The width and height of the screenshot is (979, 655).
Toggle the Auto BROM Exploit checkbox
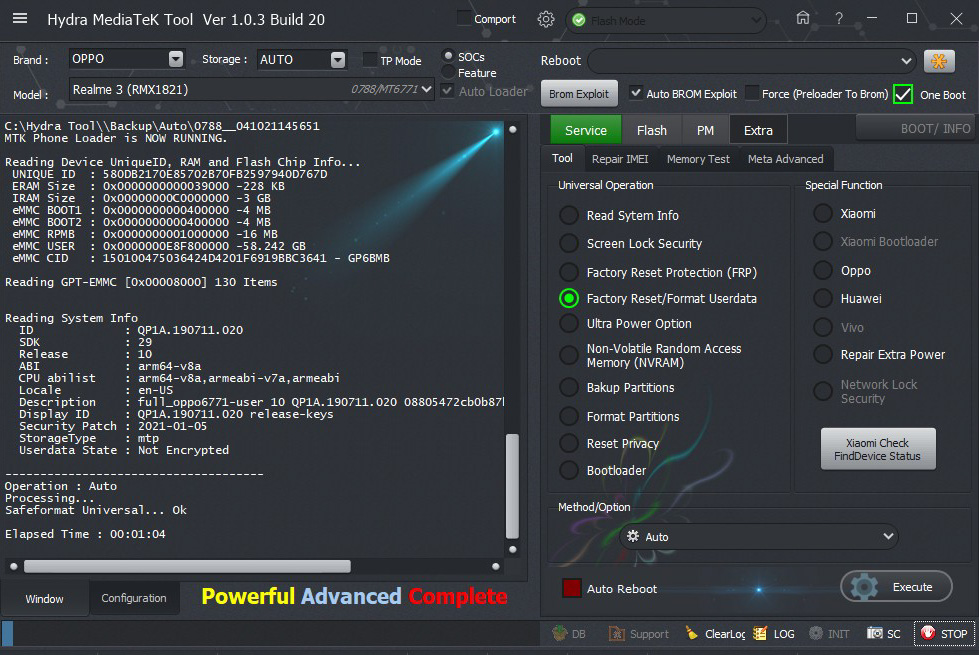pos(636,94)
